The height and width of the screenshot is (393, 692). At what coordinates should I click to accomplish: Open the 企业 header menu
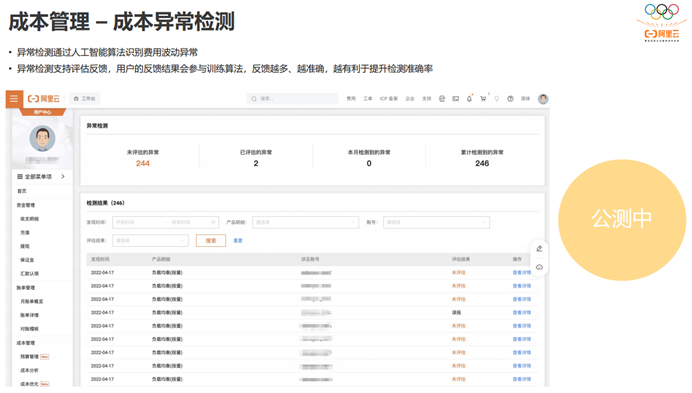point(410,99)
